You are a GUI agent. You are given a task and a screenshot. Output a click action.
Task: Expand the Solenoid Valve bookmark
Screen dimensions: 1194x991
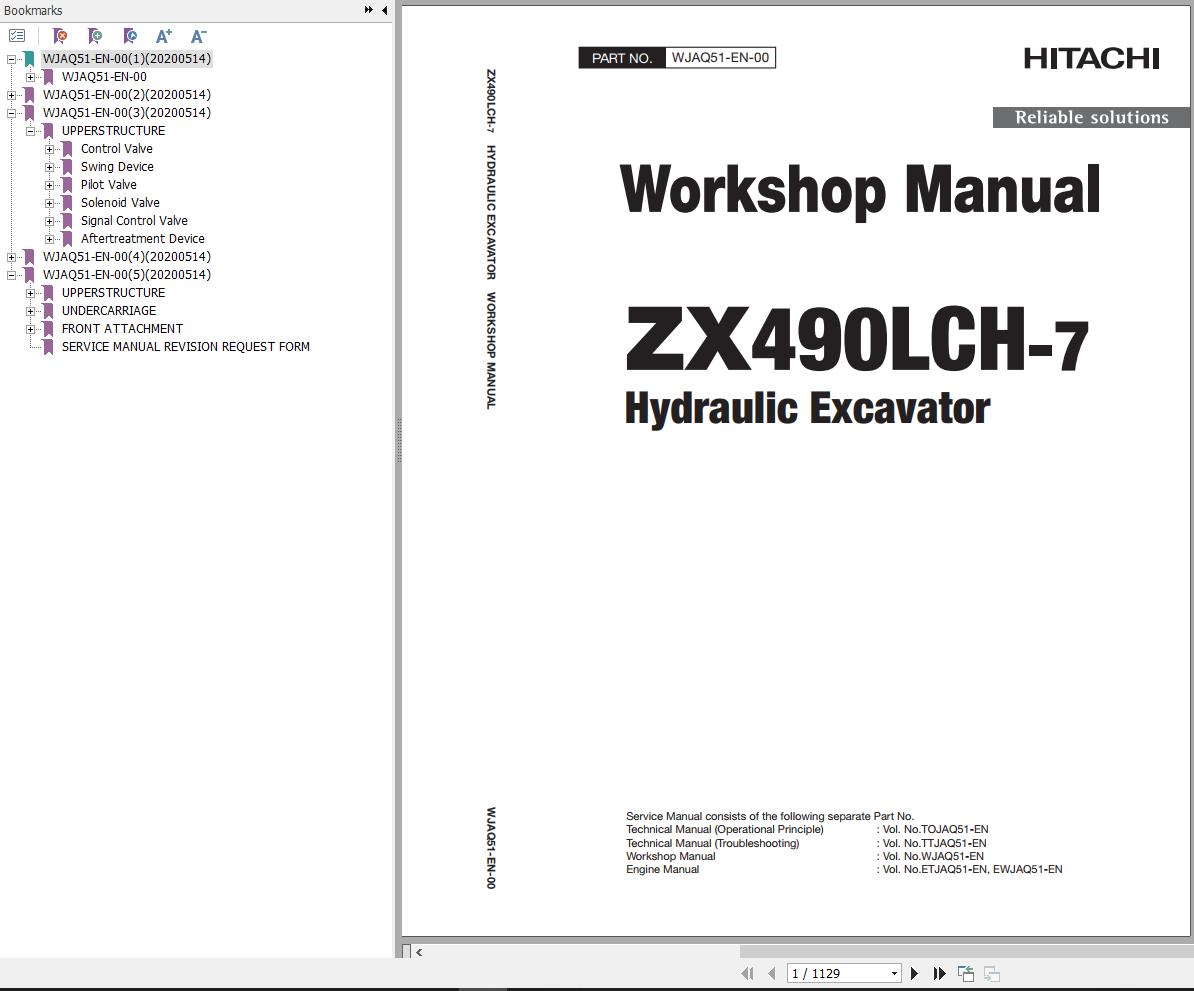click(49, 203)
